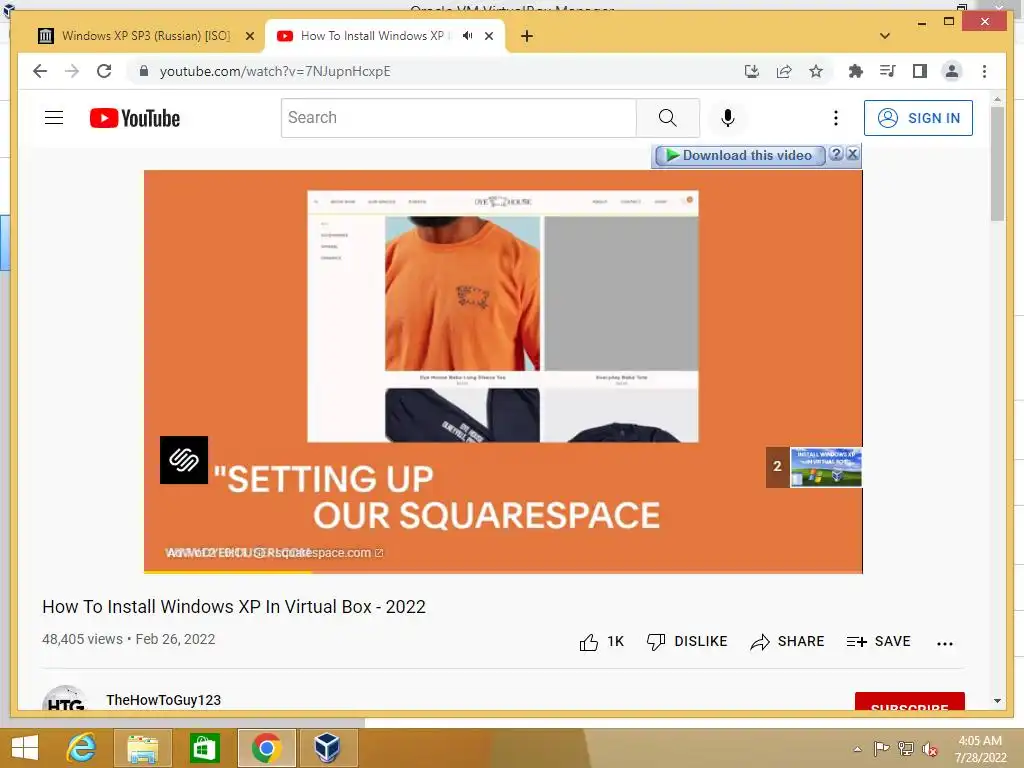Expand the tab search dropdown
This screenshot has height=768, width=1024.
pos(884,36)
